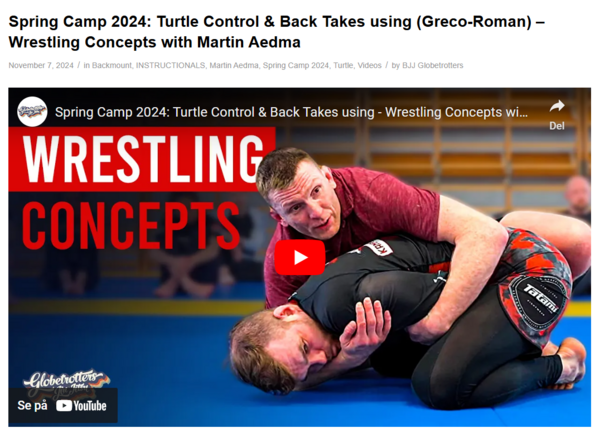Click the Se på YouTube button
The height and width of the screenshot is (445, 600).
(63, 406)
